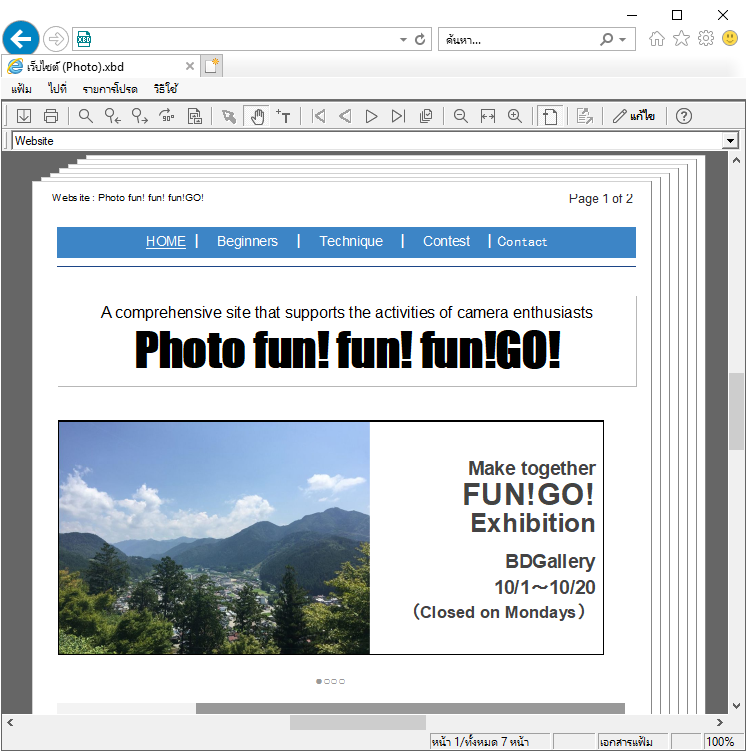This screenshot has height=752, width=747.
Task: Click the Print toolbar icon
Action: 51,116
